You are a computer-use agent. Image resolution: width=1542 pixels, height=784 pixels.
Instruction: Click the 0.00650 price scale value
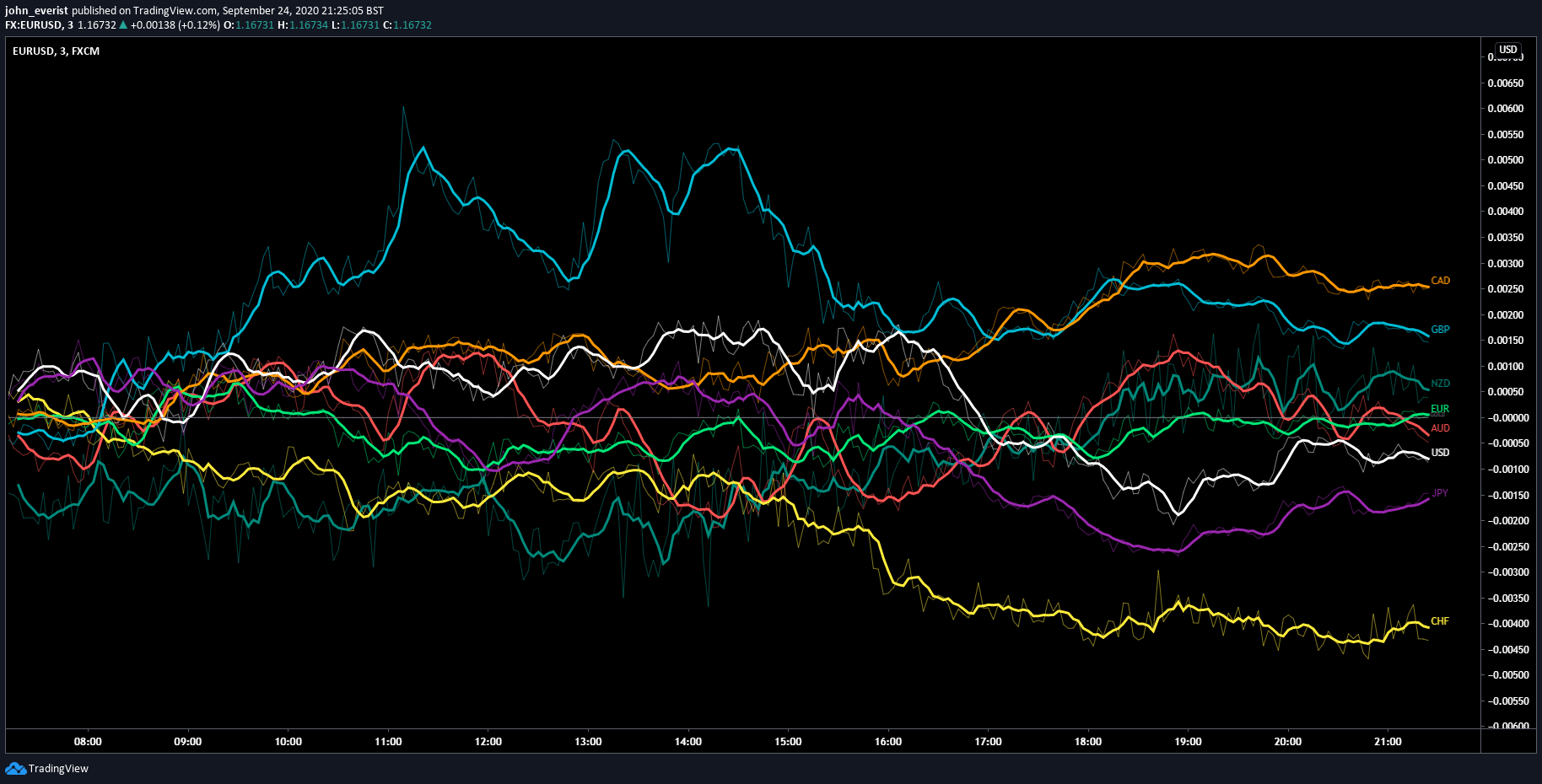click(1506, 83)
